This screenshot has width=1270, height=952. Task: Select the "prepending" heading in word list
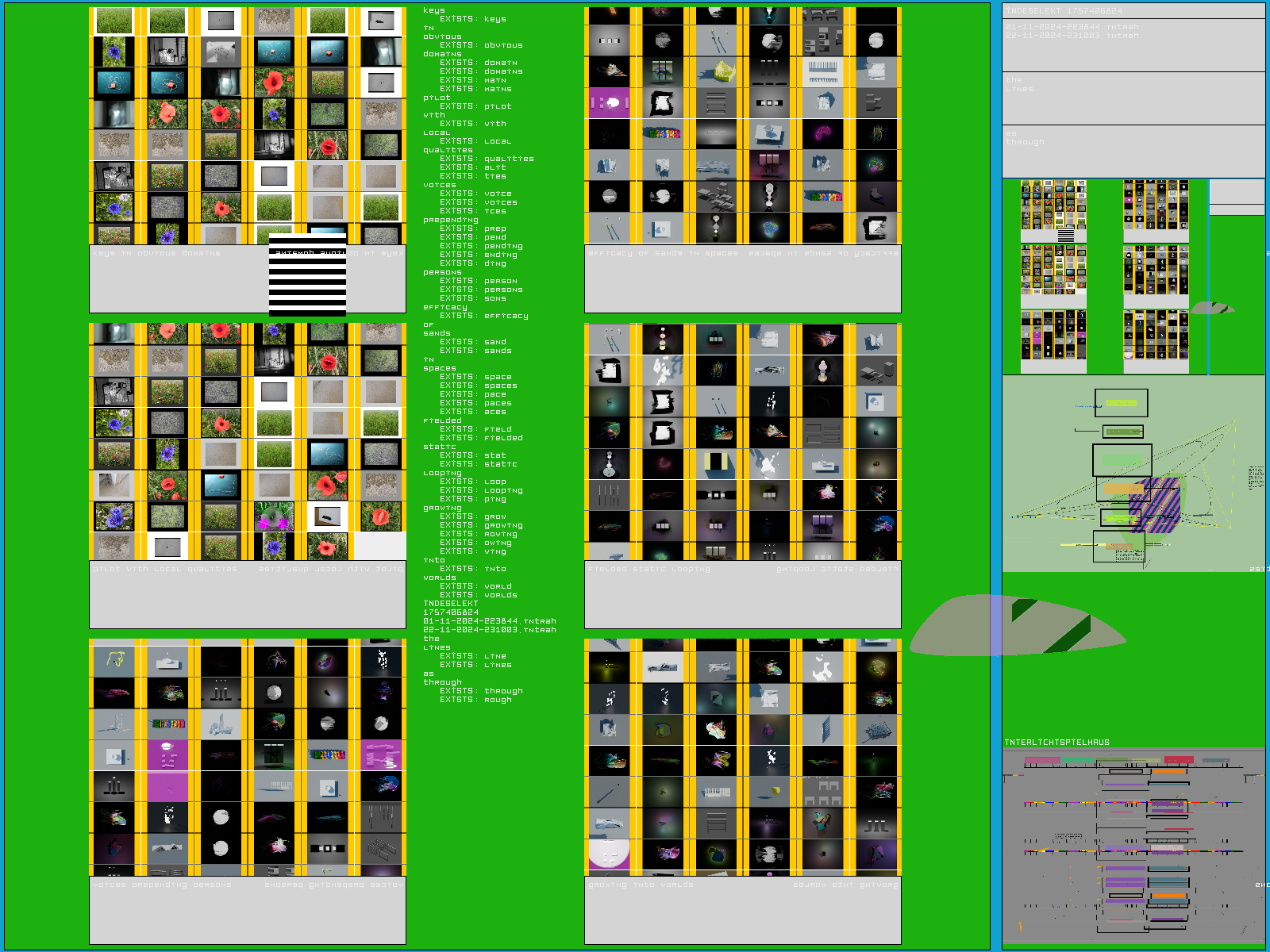click(x=450, y=220)
